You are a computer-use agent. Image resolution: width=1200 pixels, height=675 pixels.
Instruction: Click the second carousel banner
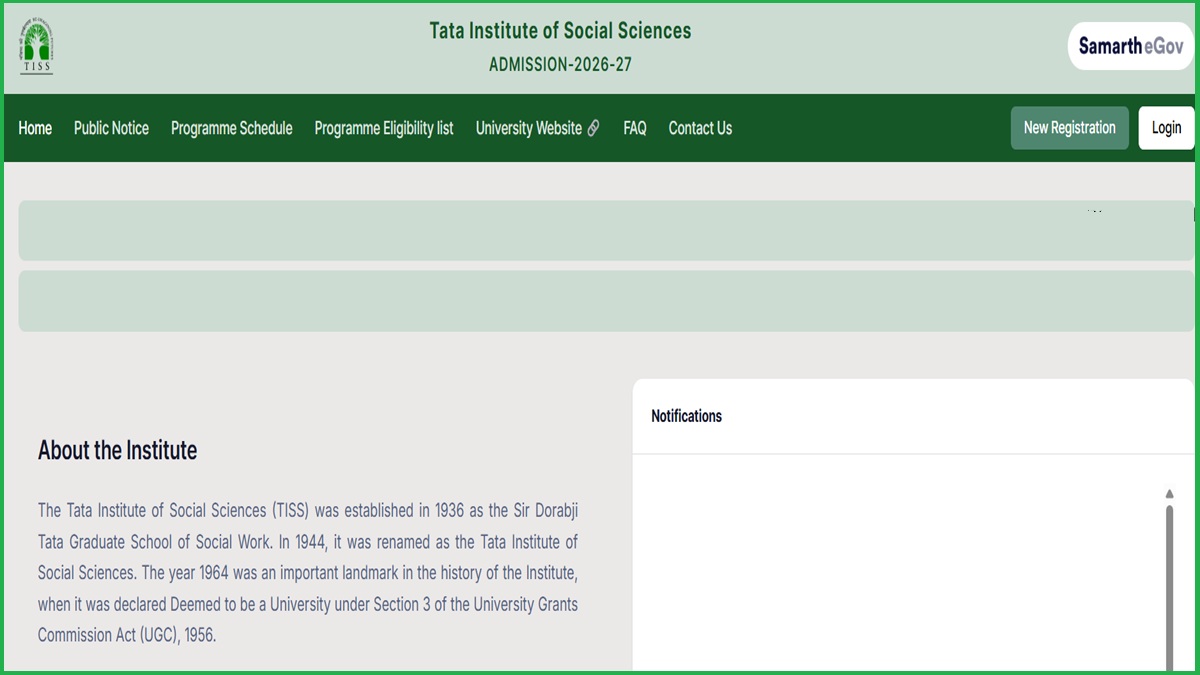click(x=600, y=300)
